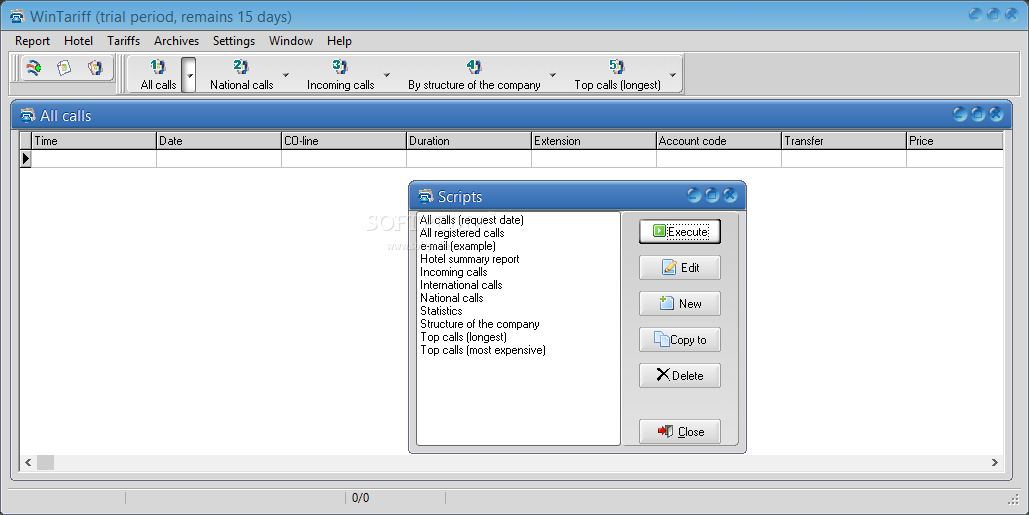Screen dimensions: 1029x515
Task: Close the Scripts dialog with Close button
Action: click(680, 432)
